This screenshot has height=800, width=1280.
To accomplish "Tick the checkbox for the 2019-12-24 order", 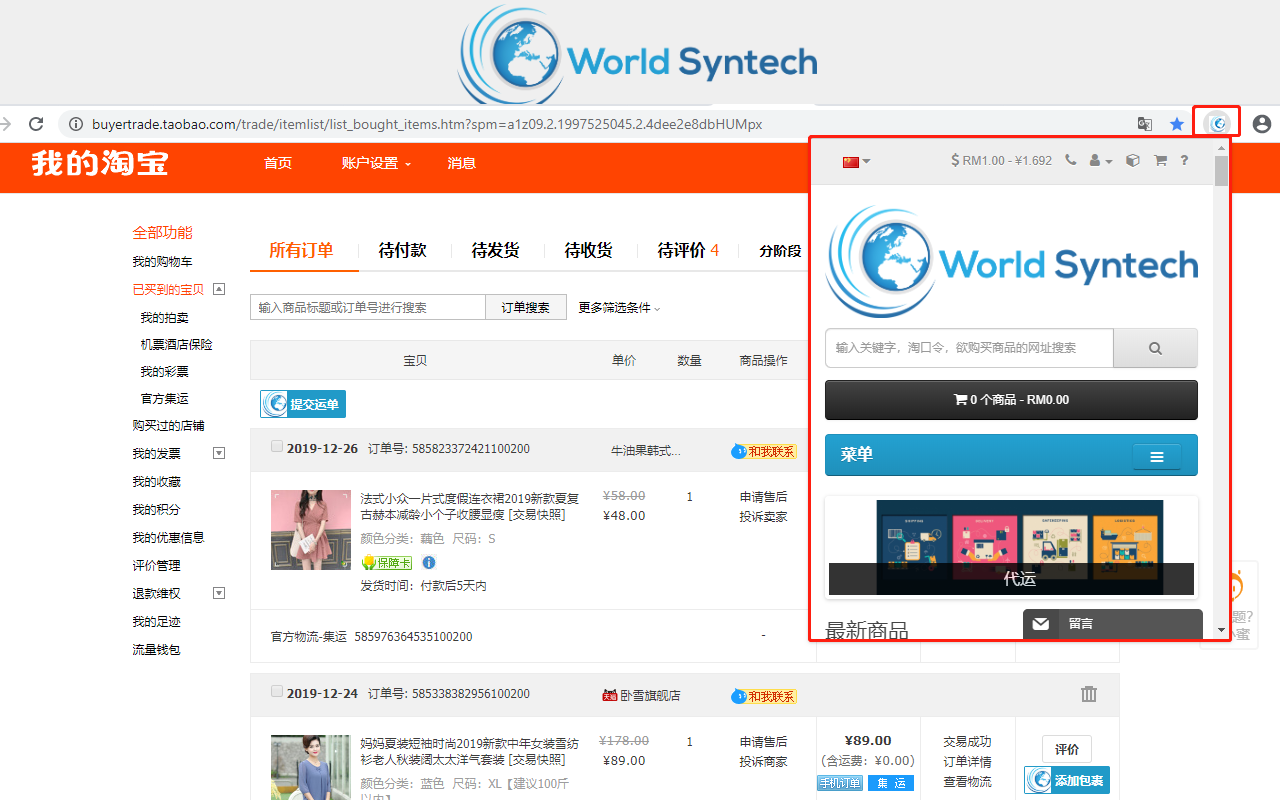I will pos(277,691).
